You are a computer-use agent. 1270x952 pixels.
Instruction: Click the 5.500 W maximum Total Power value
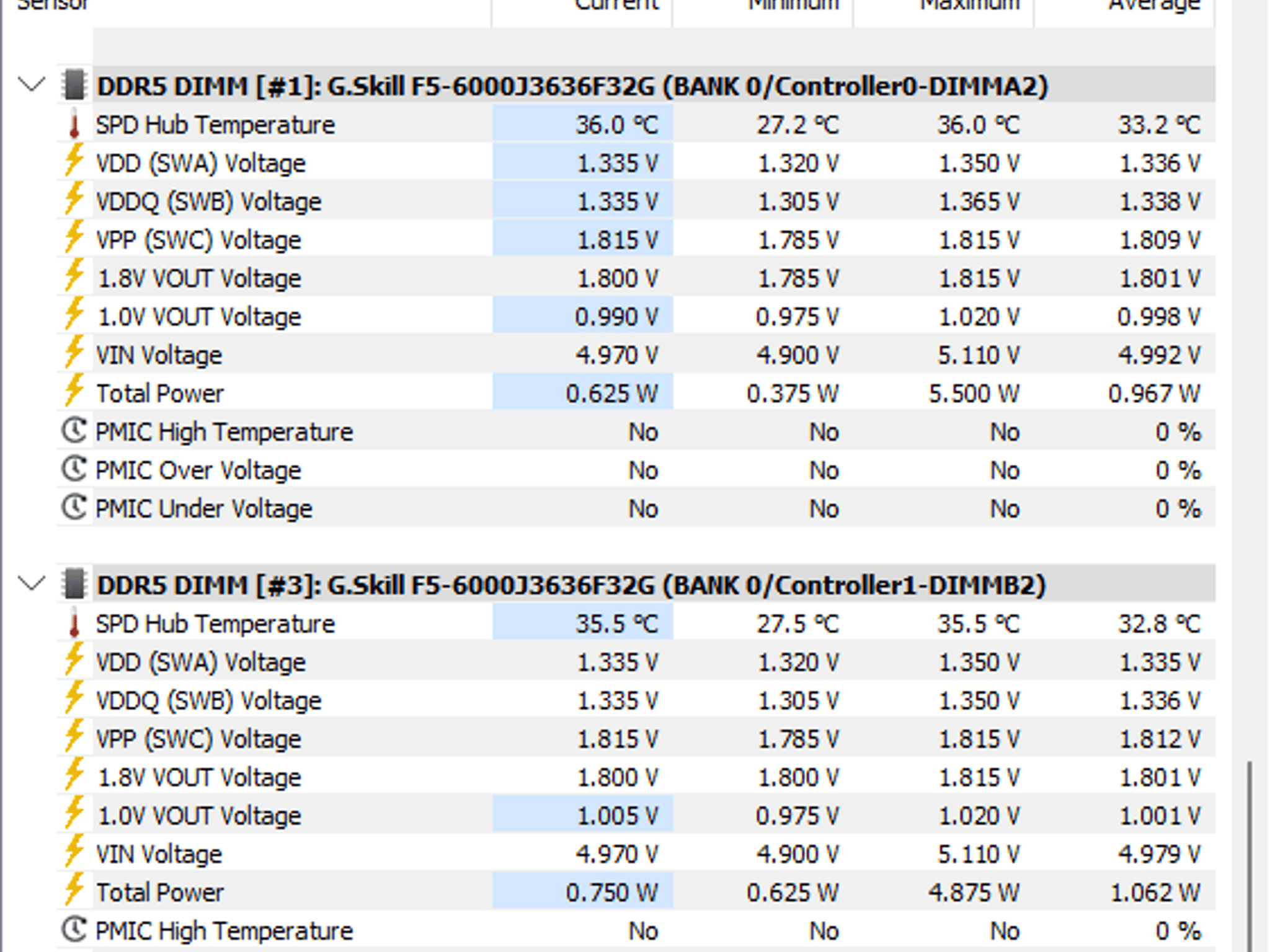[974, 394]
